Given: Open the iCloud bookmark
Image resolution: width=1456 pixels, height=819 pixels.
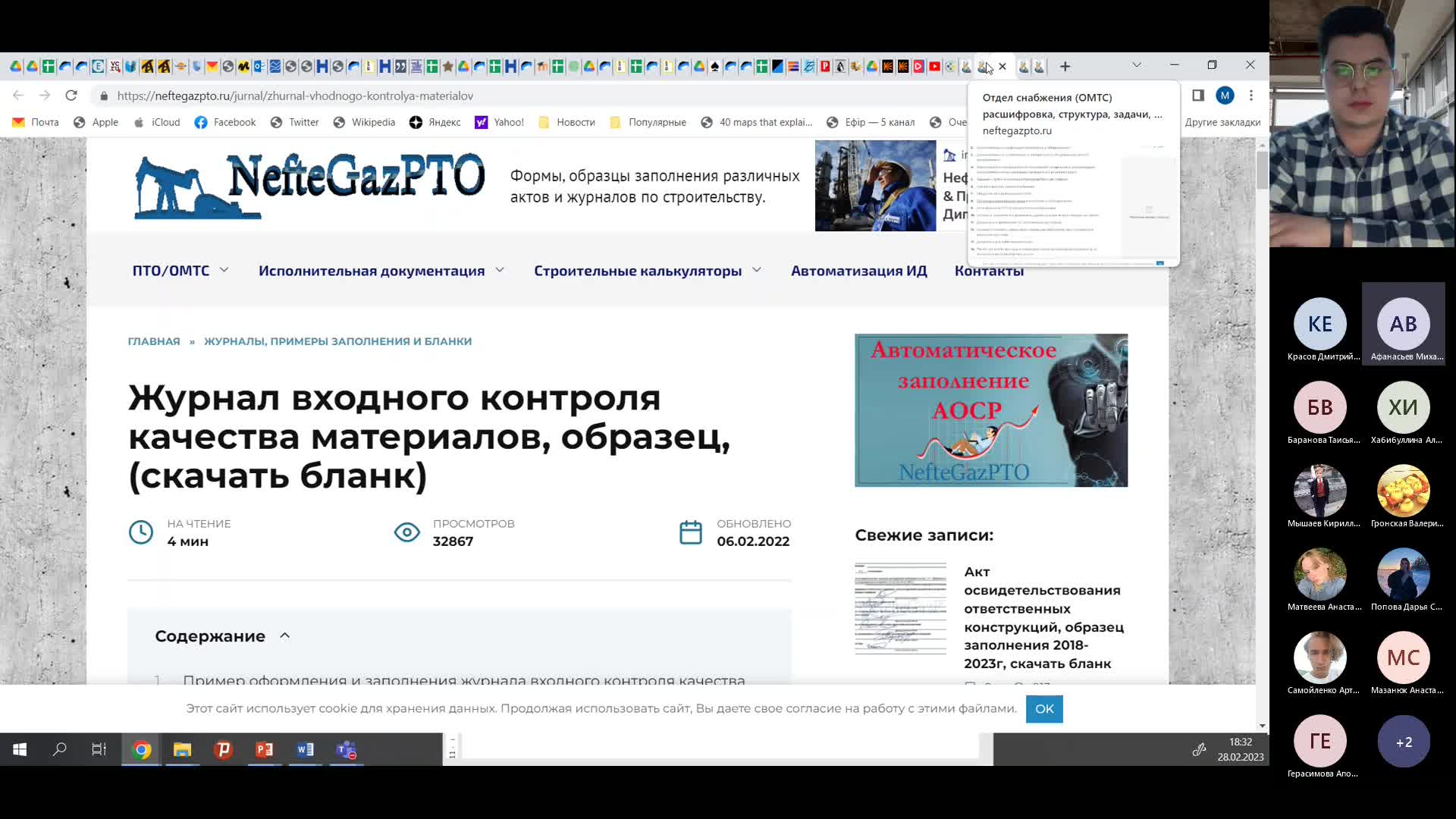Looking at the screenshot, I should (157, 122).
